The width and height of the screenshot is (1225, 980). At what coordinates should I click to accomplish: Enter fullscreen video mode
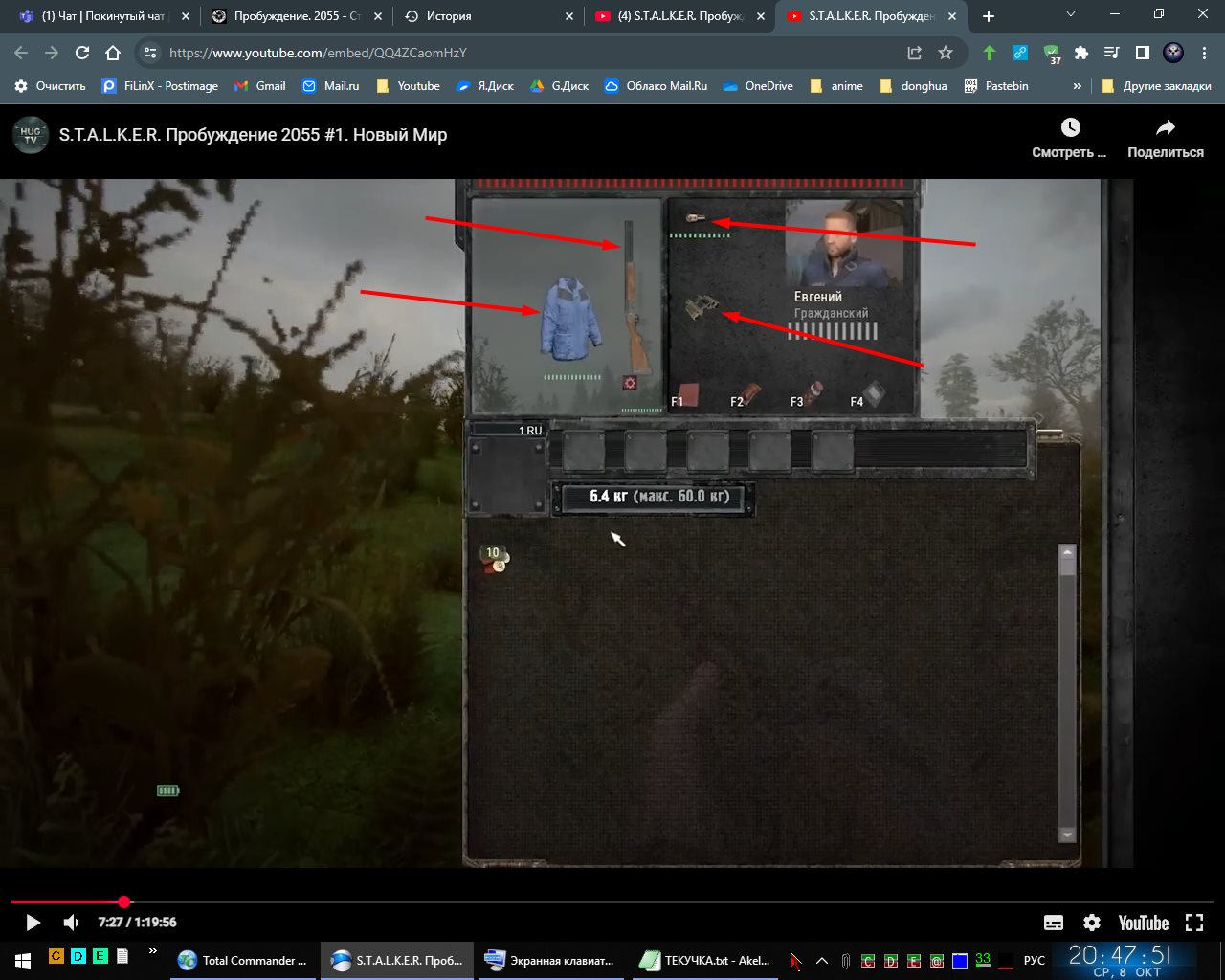pyautogui.click(x=1194, y=923)
